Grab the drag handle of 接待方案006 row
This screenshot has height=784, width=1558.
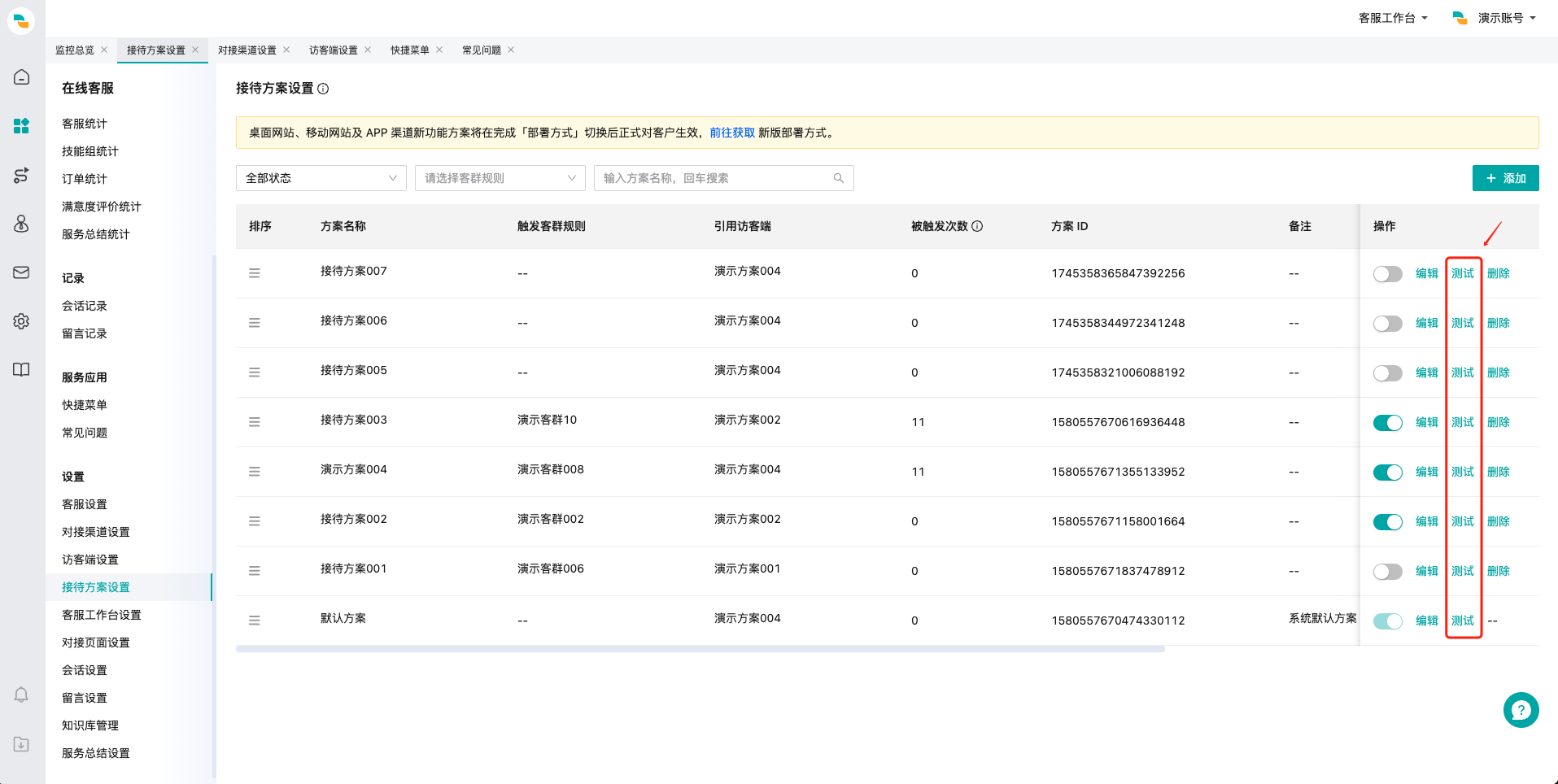(x=255, y=323)
